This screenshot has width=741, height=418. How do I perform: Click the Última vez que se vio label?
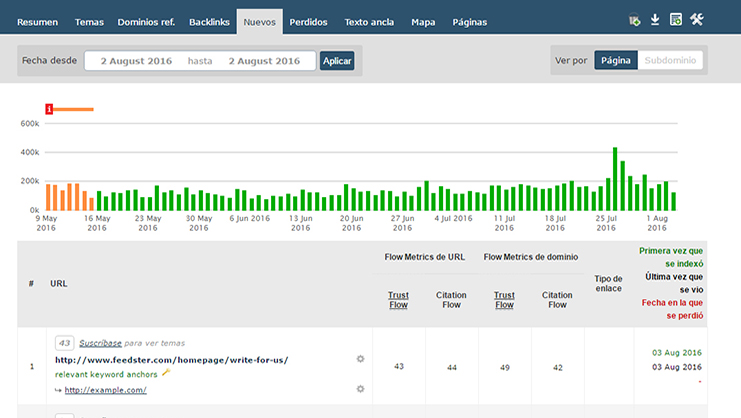(x=674, y=283)
